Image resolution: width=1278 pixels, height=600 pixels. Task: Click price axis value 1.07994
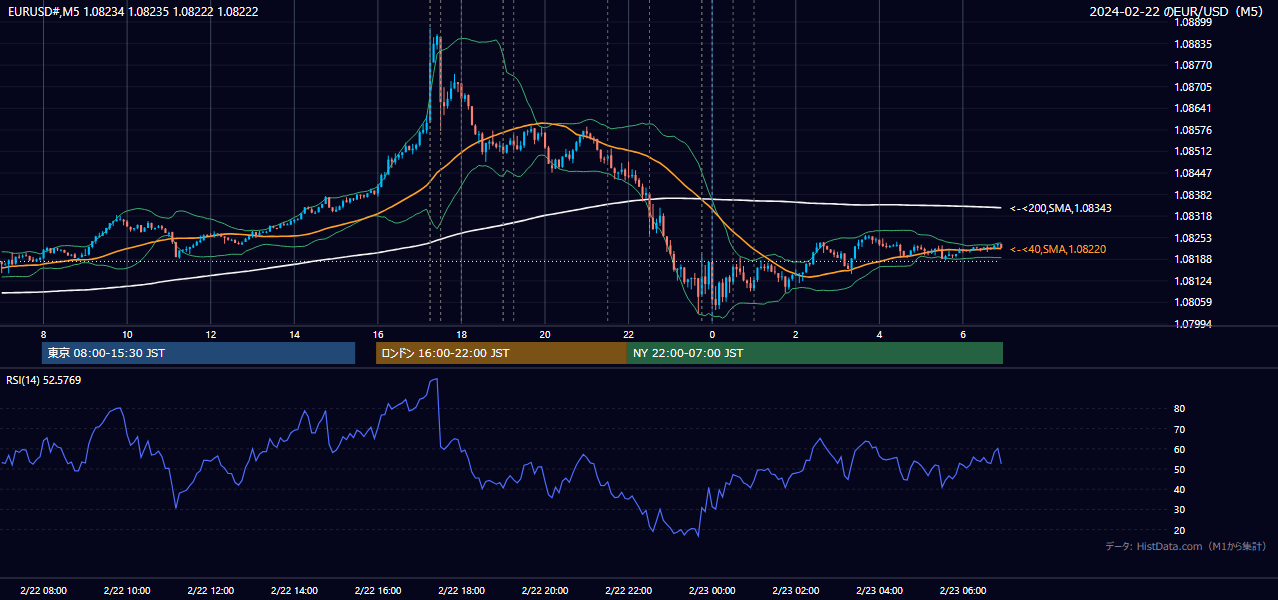pyautogui.click(x=1193, y=324)
